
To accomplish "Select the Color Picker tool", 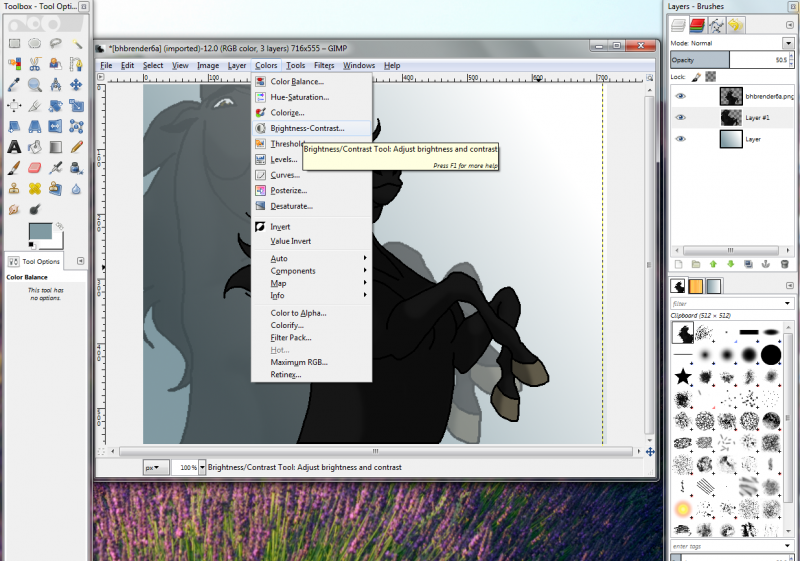I will pyautogui.click(x=14, y=85).
